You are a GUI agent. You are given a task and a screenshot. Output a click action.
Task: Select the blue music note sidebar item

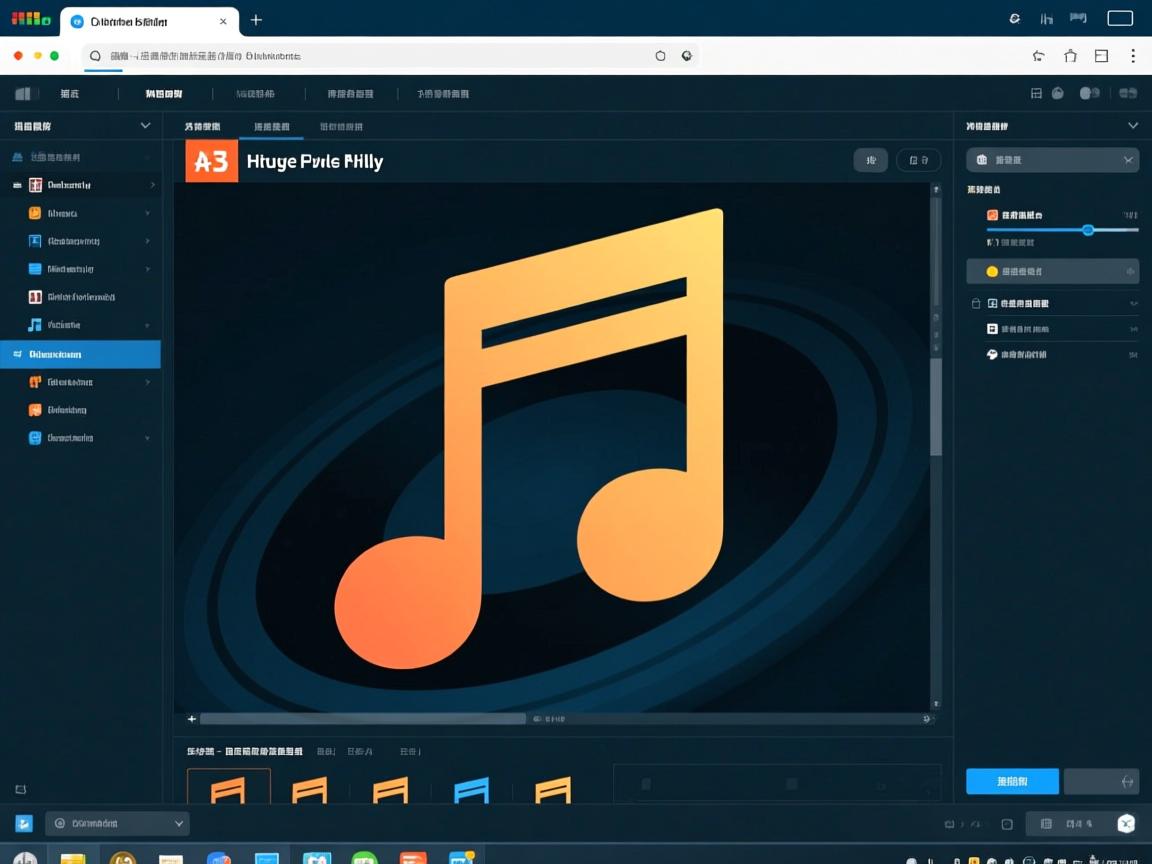pos(35,325)
